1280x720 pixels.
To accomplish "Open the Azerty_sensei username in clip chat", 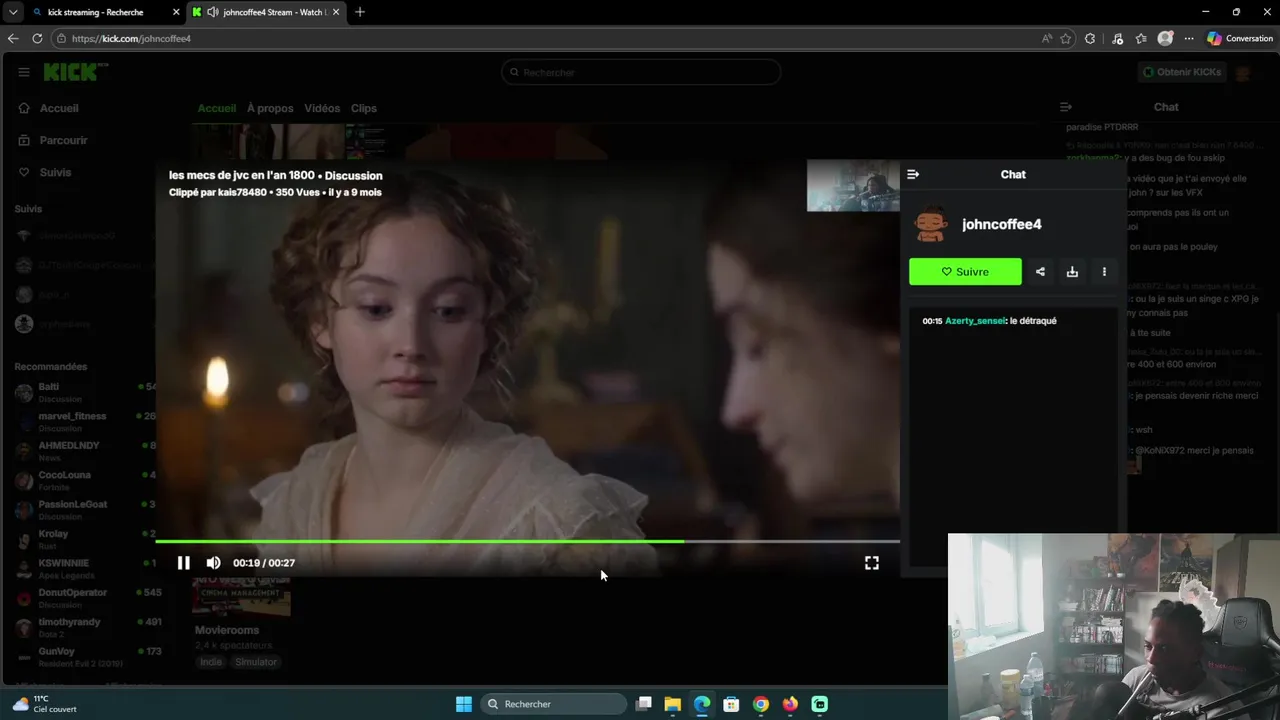I will tap(974, 321).
